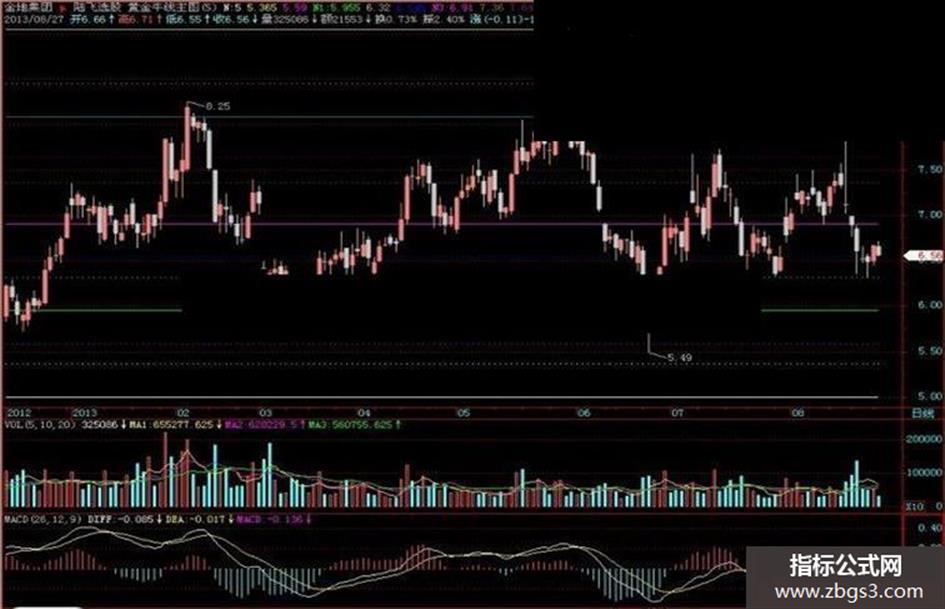The image size is (945, 609).
Task: Click the 05 month label on time axis
Action: click(x=463, y=413)
